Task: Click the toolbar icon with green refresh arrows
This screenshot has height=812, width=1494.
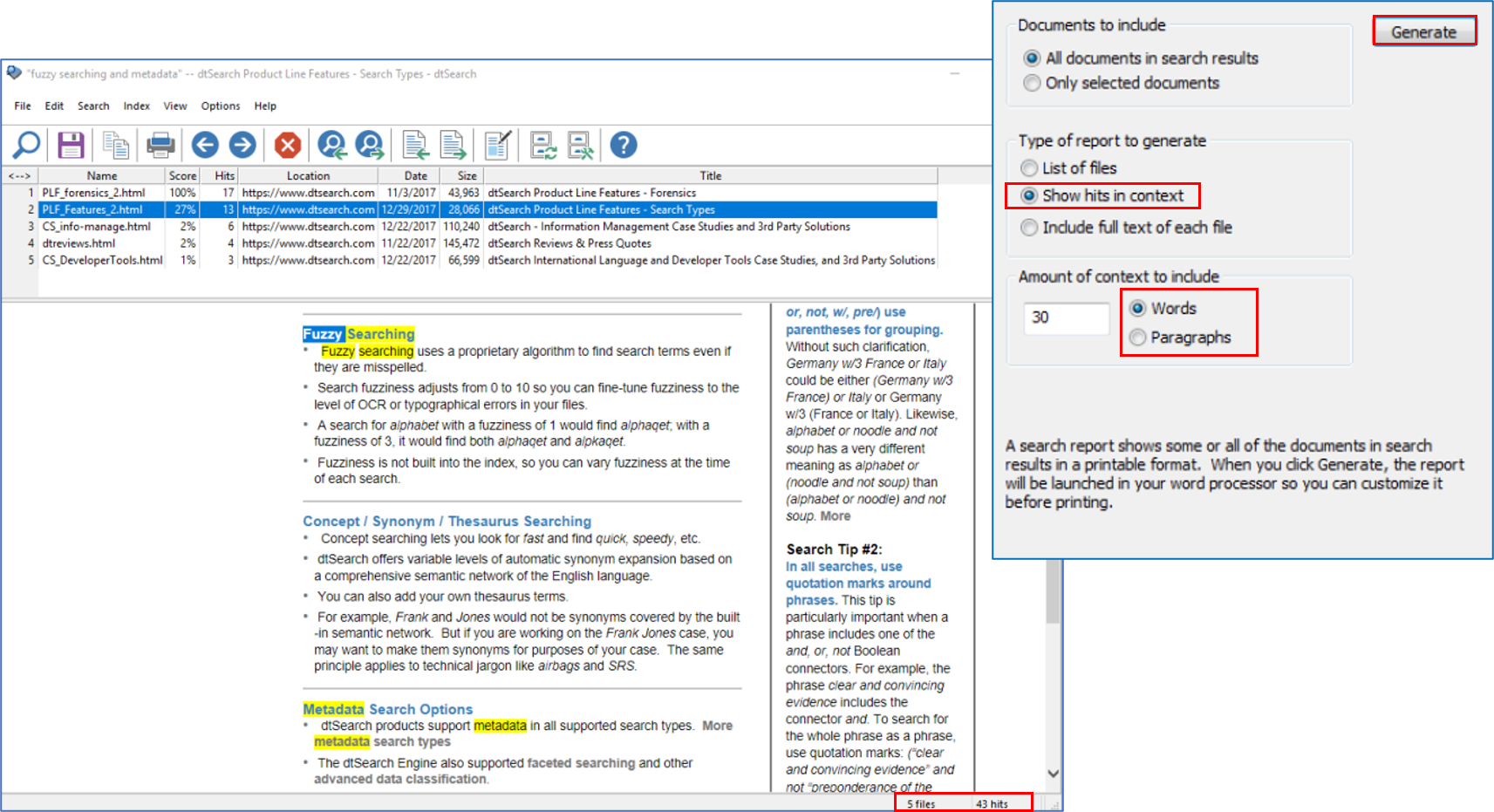Action: 543,145
